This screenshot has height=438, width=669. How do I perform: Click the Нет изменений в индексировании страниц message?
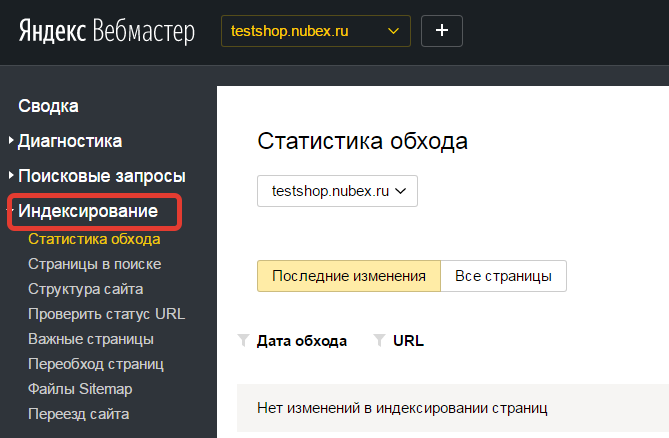(402, 408)
